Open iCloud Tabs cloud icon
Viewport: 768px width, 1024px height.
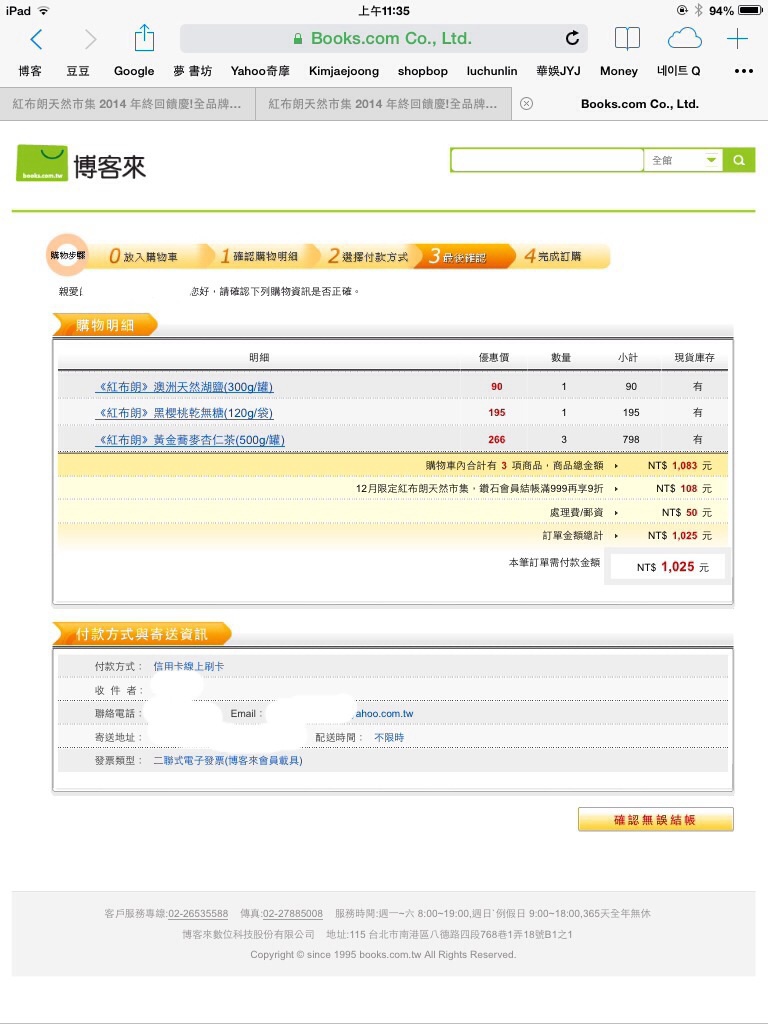pyautogui.click(x=684, y=39)
